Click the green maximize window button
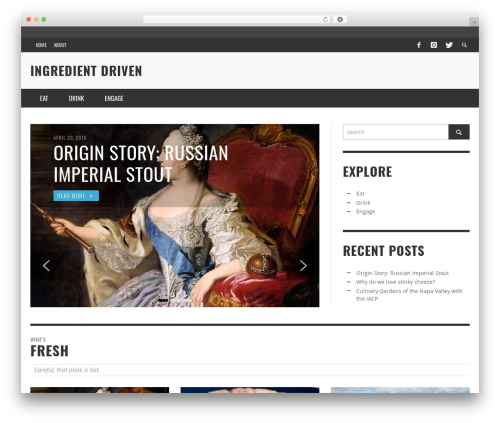Screen dimensions: 500x423 (44, 20)
